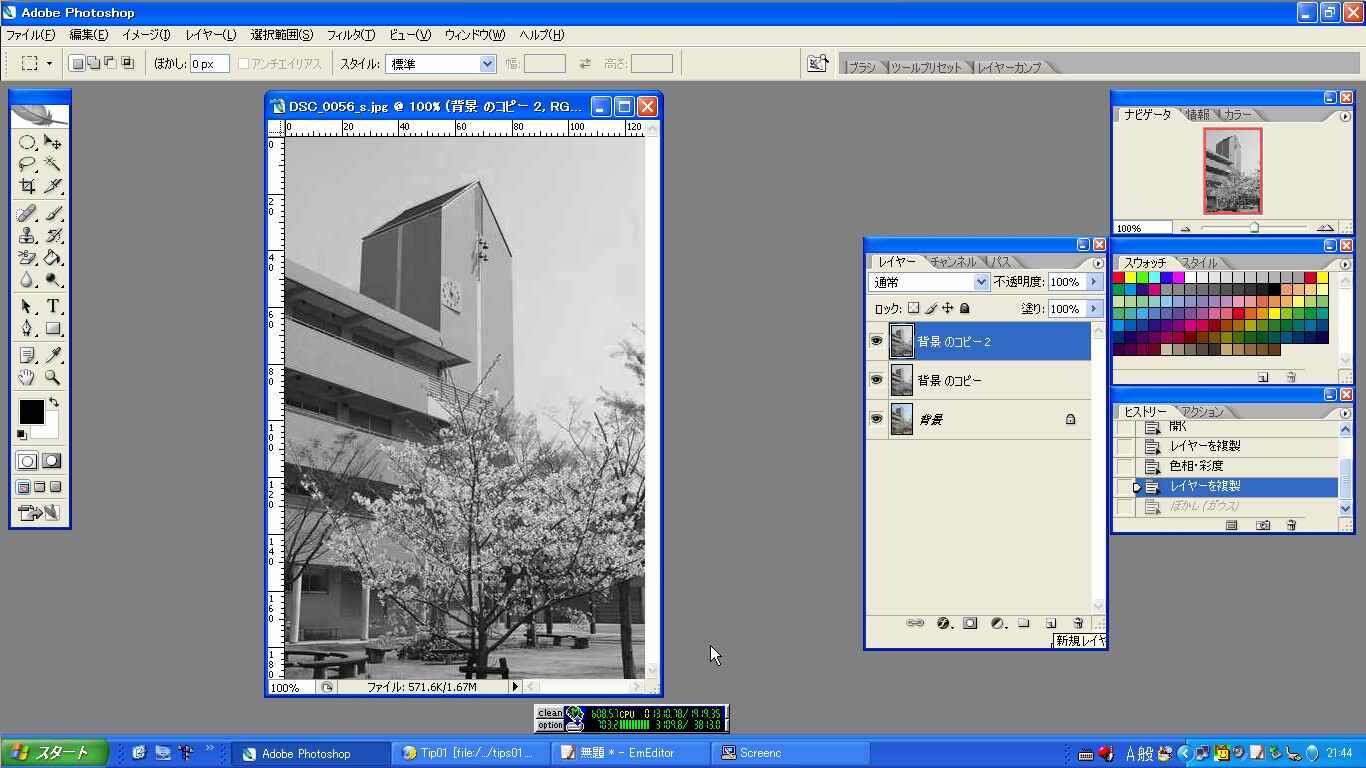Choose the Hand tool
The width and height of the screenshot is (1366, 768).
pos(27,378)
